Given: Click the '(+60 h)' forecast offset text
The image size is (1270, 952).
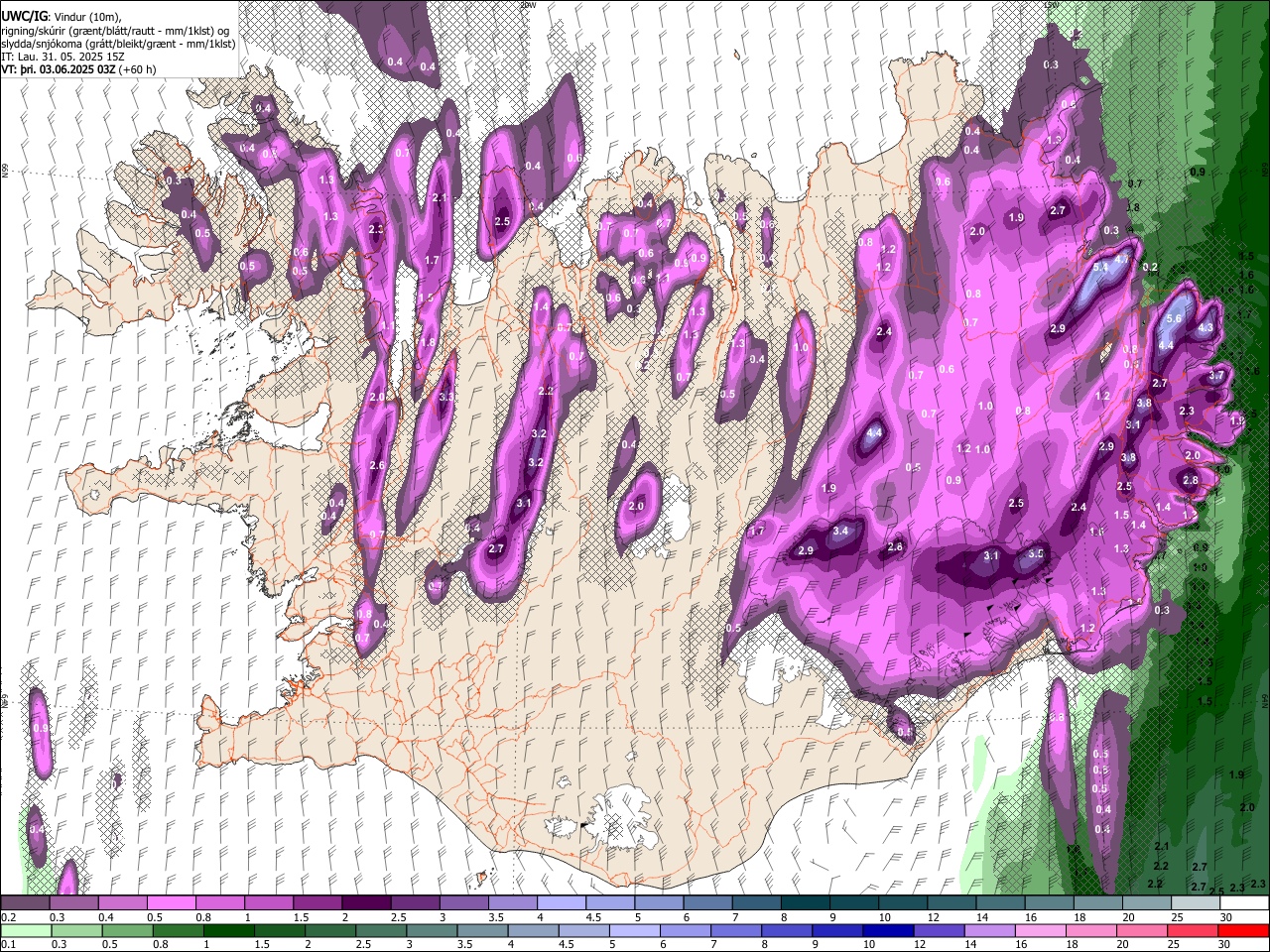Looking at the screenshot, I should [136, 70].
